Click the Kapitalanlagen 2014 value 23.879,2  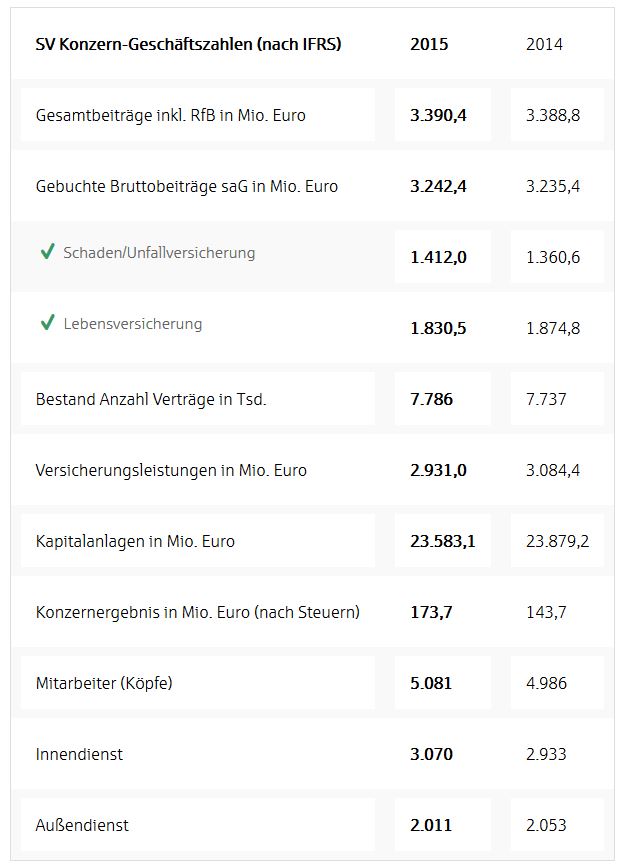coord(557,541)
